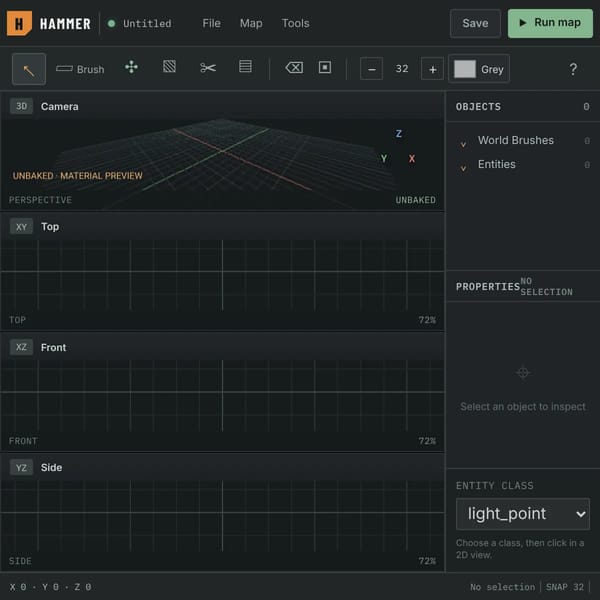600x600 pixels.
Task: Click the crosshair icon in Properties
Action: click(523, 372)
